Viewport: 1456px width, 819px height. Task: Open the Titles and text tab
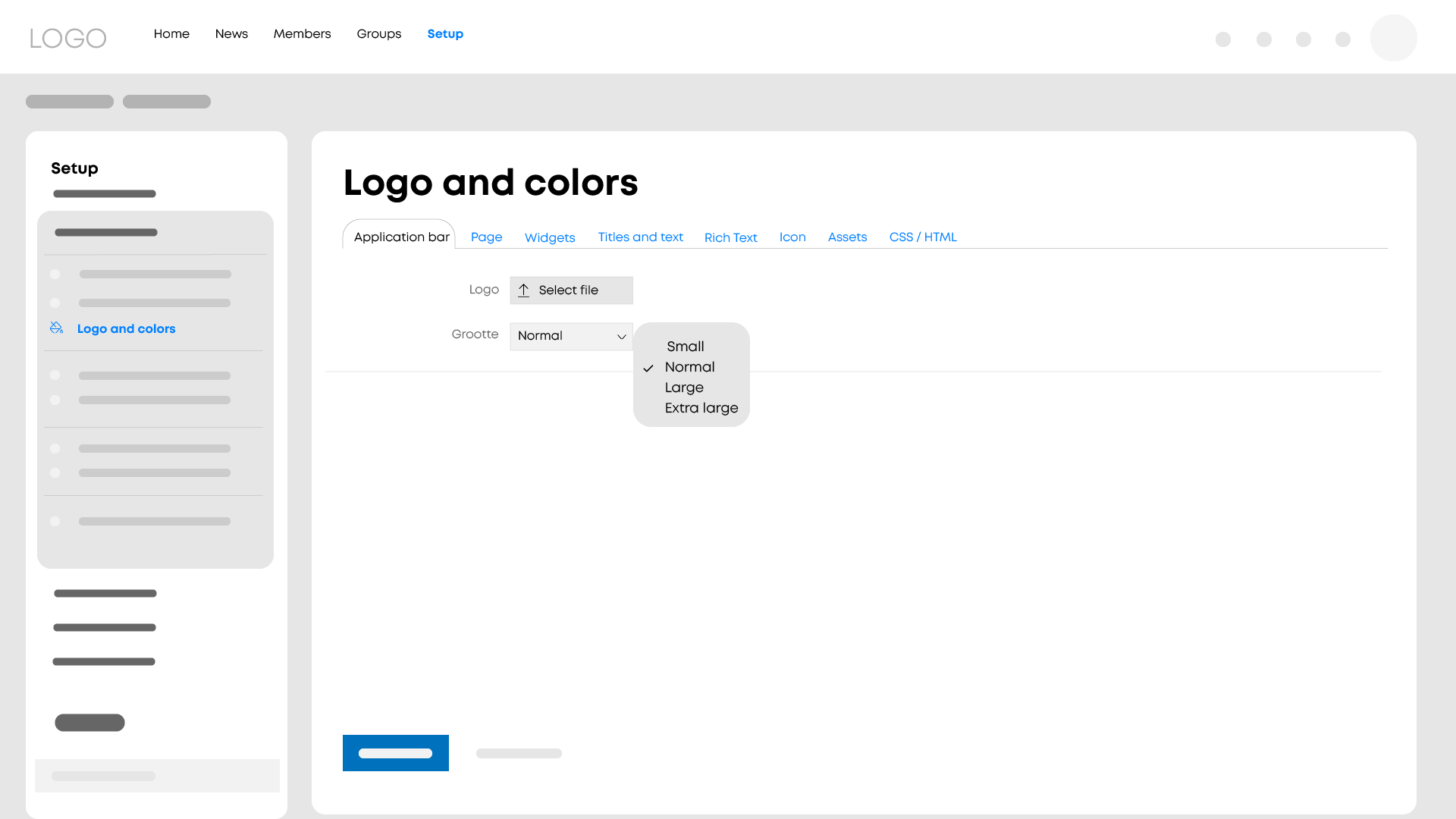[x=640, y=237]
